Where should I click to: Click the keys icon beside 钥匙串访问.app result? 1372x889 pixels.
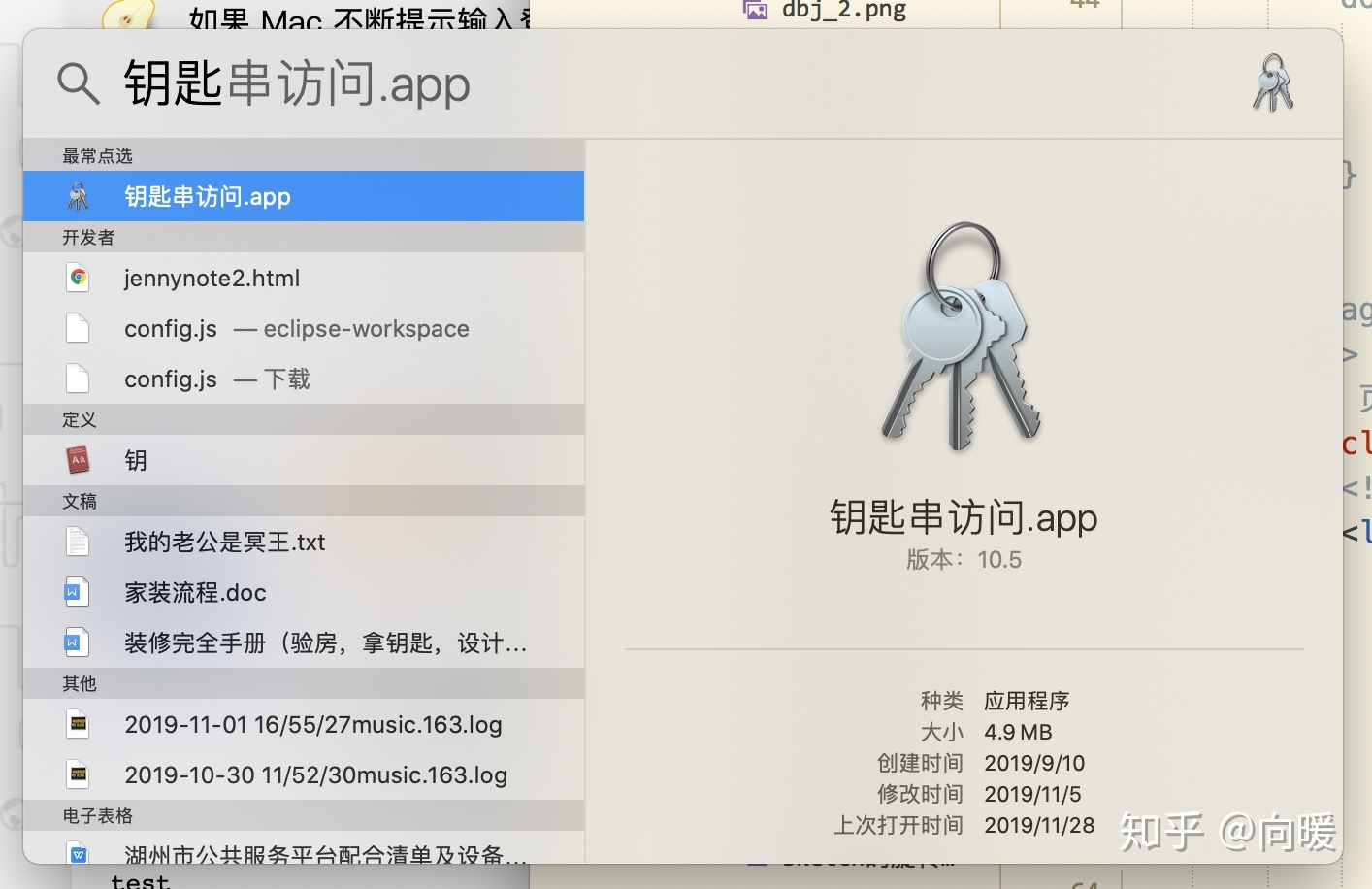pyautogui.click(x=79, y=196)
